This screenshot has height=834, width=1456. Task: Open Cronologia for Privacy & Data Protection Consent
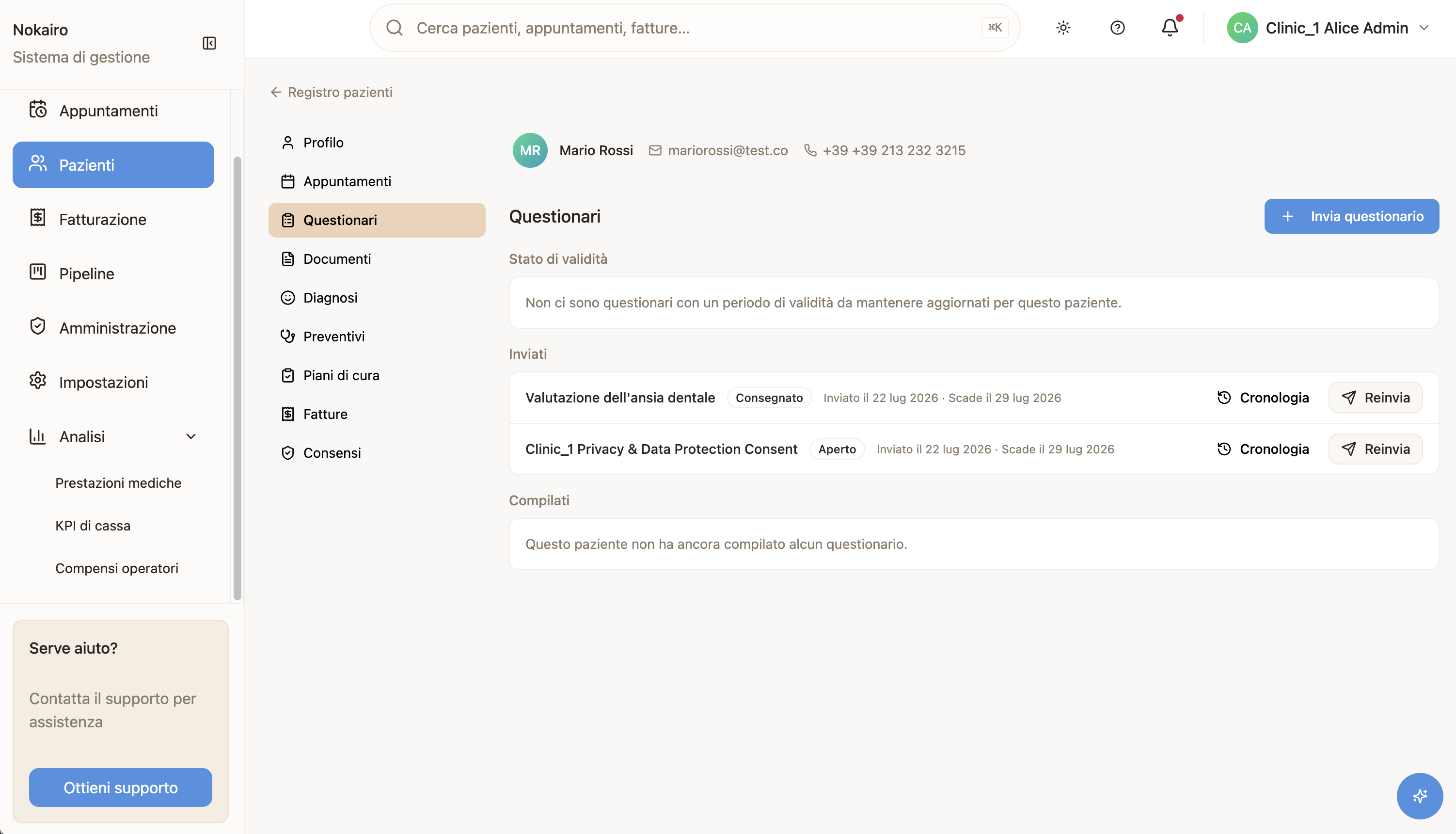1263,449
